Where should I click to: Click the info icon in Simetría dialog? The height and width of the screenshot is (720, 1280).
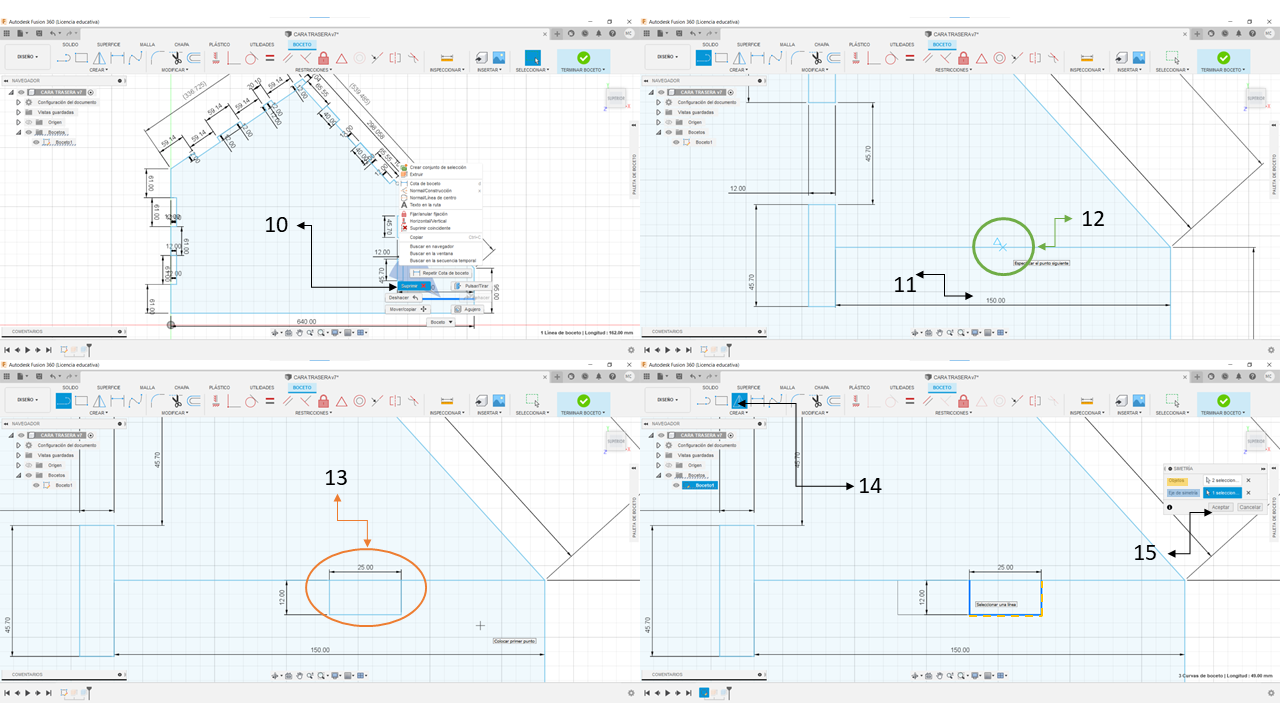1169,507
